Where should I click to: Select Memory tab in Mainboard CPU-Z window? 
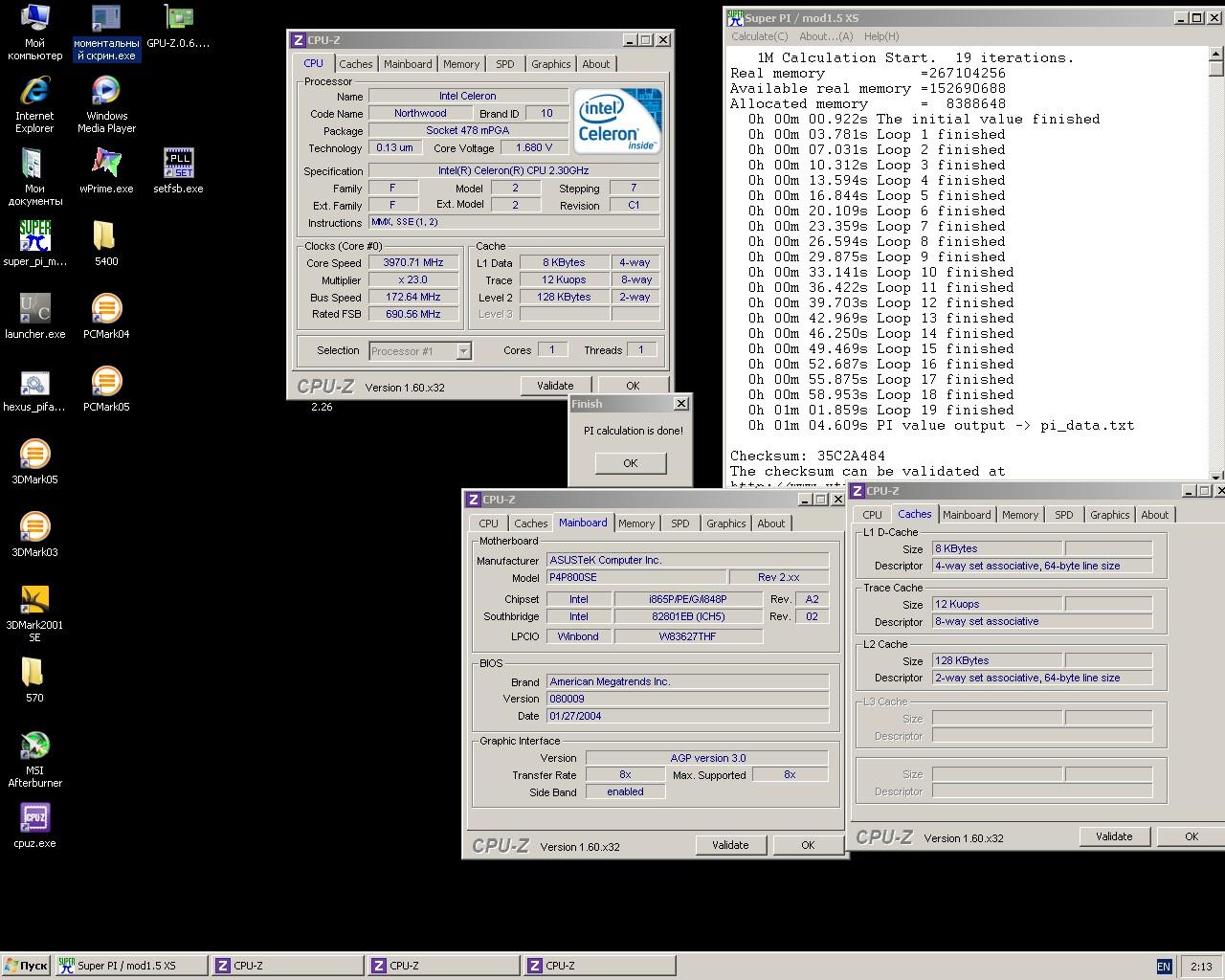pos(636,523)
